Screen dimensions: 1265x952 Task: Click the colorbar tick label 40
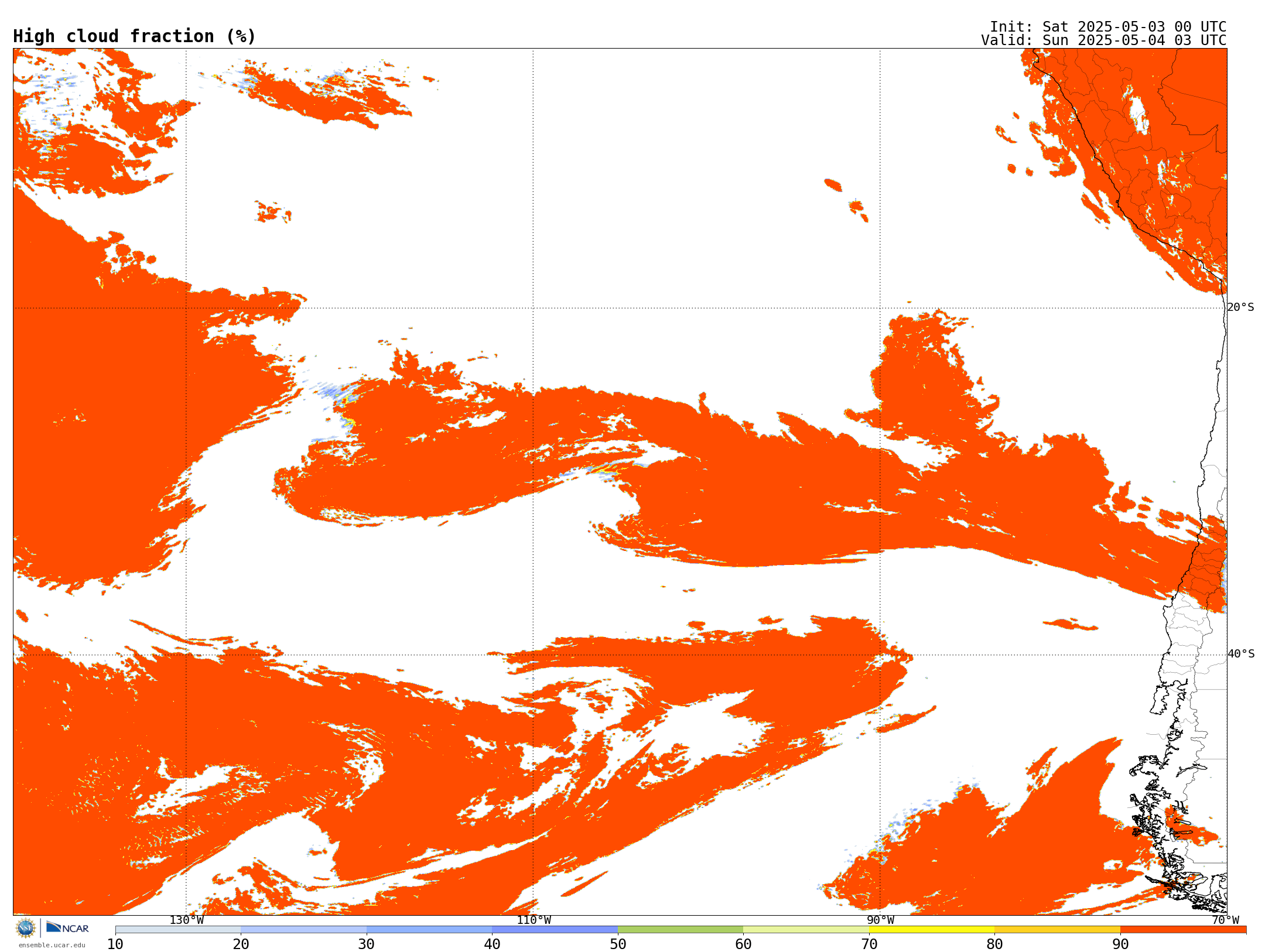click(492, 944)
